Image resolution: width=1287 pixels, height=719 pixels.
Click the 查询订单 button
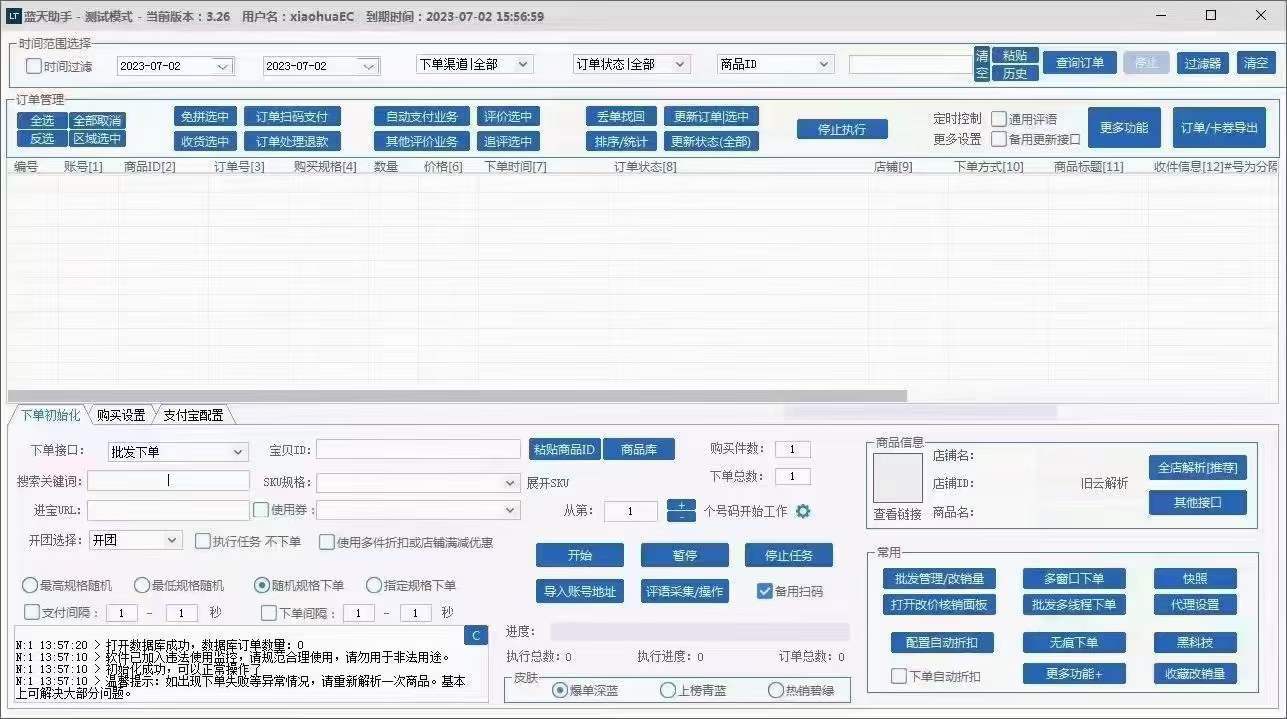1080,62
